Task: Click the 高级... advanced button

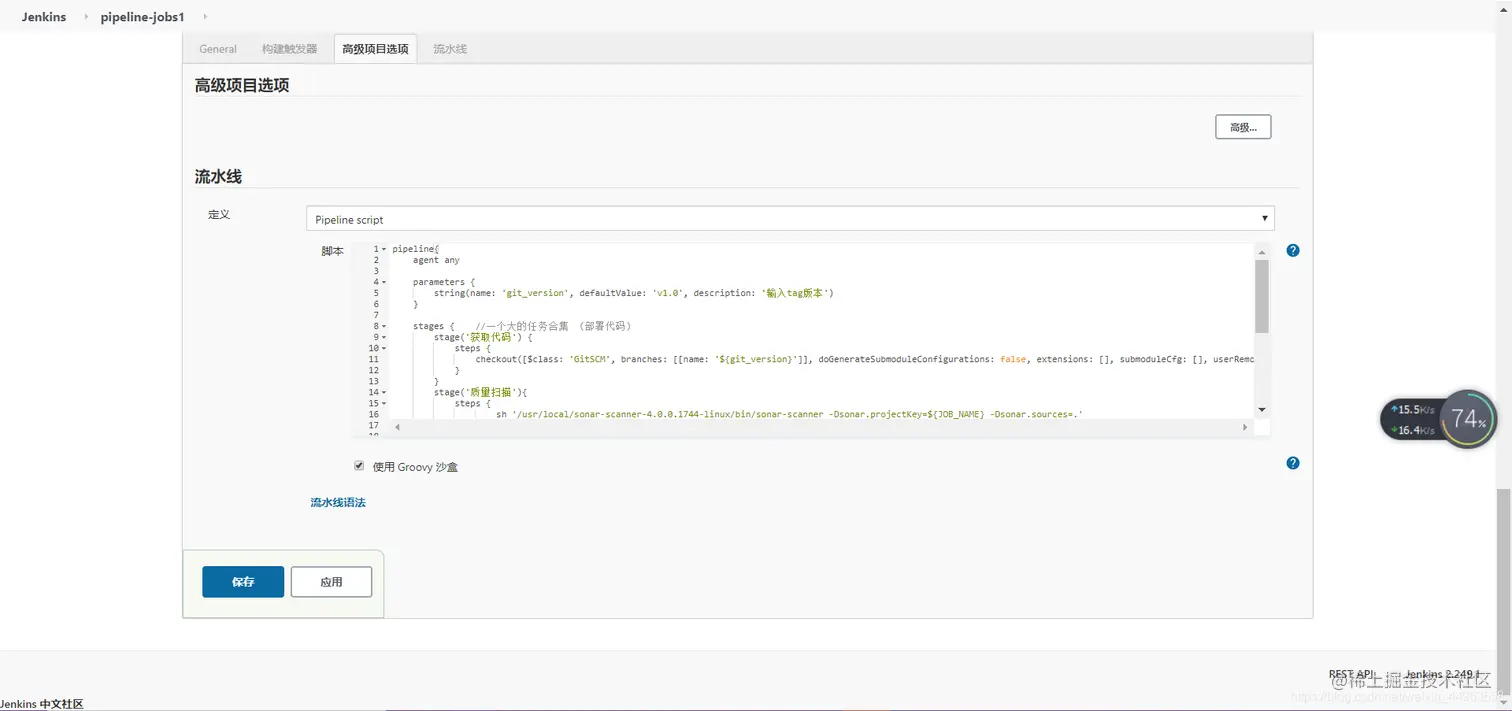Action: 1243,127
